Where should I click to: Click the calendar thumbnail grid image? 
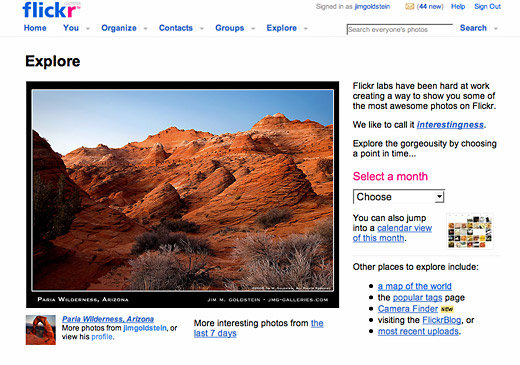pyautogui.click(x=470, y=231)
